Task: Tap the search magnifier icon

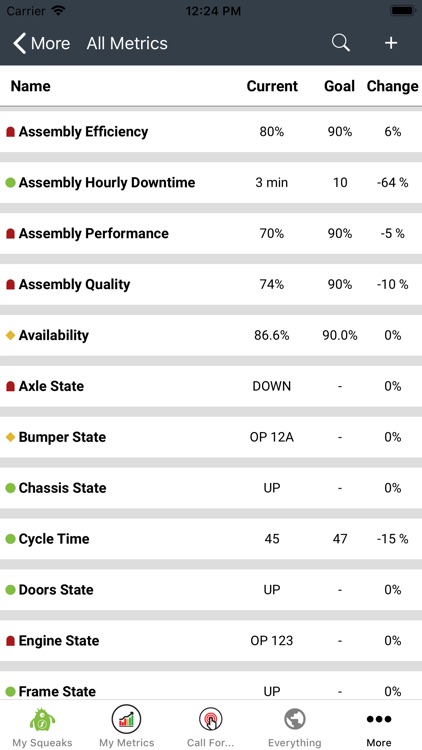Action: pyautogui.click(x=341, y=43)
